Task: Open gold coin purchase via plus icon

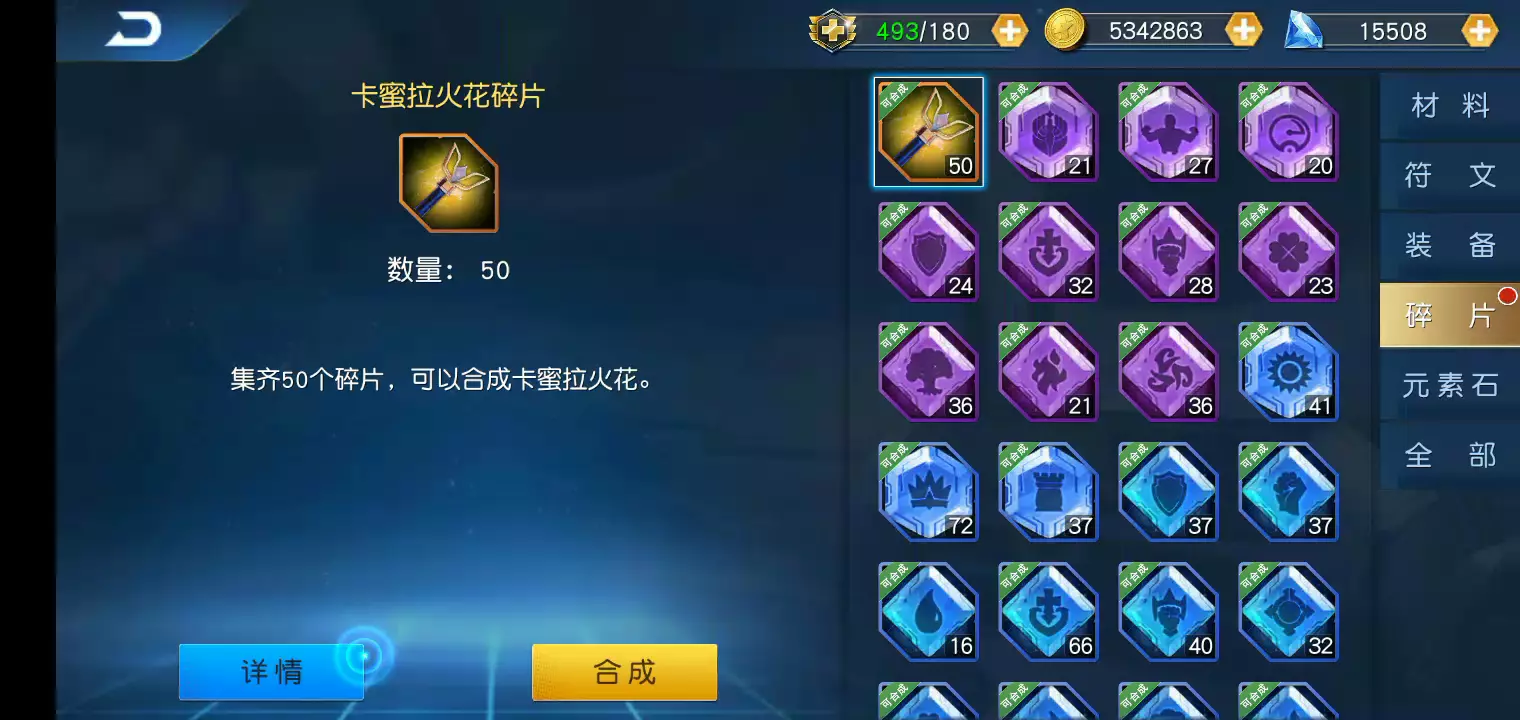Action: 1243,31
